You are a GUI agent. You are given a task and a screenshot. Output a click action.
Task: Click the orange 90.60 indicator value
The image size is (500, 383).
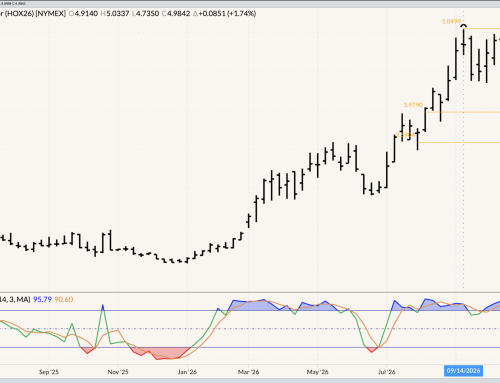click(x=64, y=299)
